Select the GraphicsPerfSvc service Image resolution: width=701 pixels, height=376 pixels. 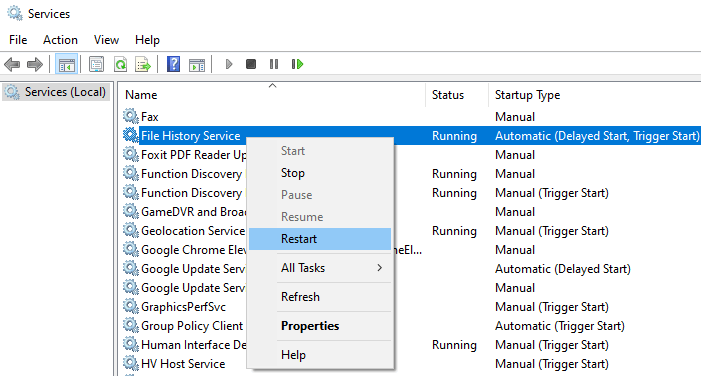(183, 307)
